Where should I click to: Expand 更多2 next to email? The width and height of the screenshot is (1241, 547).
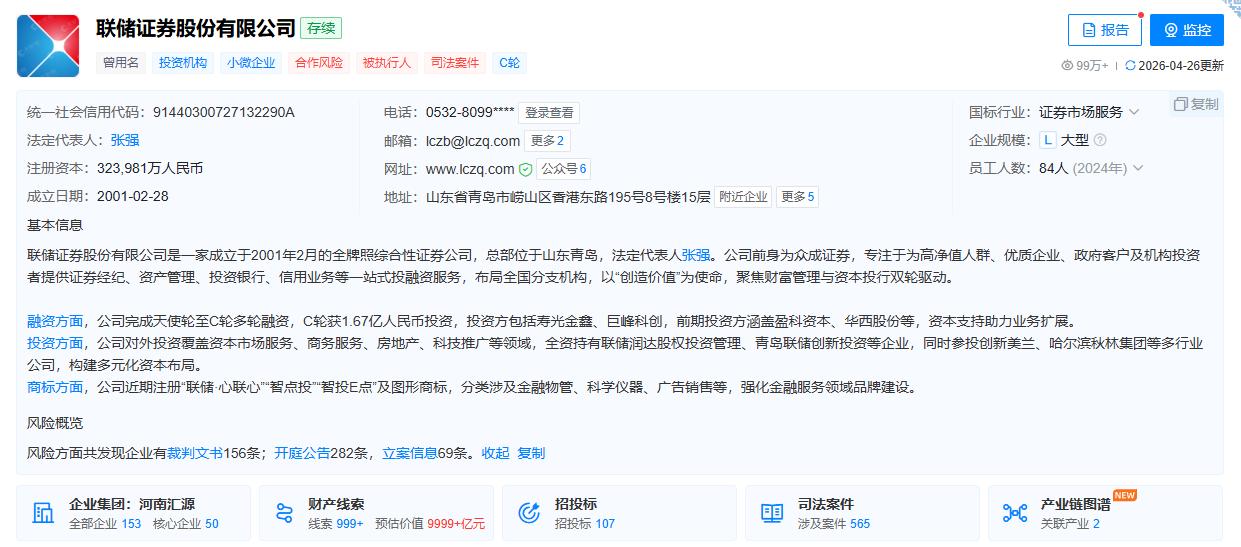547,141
